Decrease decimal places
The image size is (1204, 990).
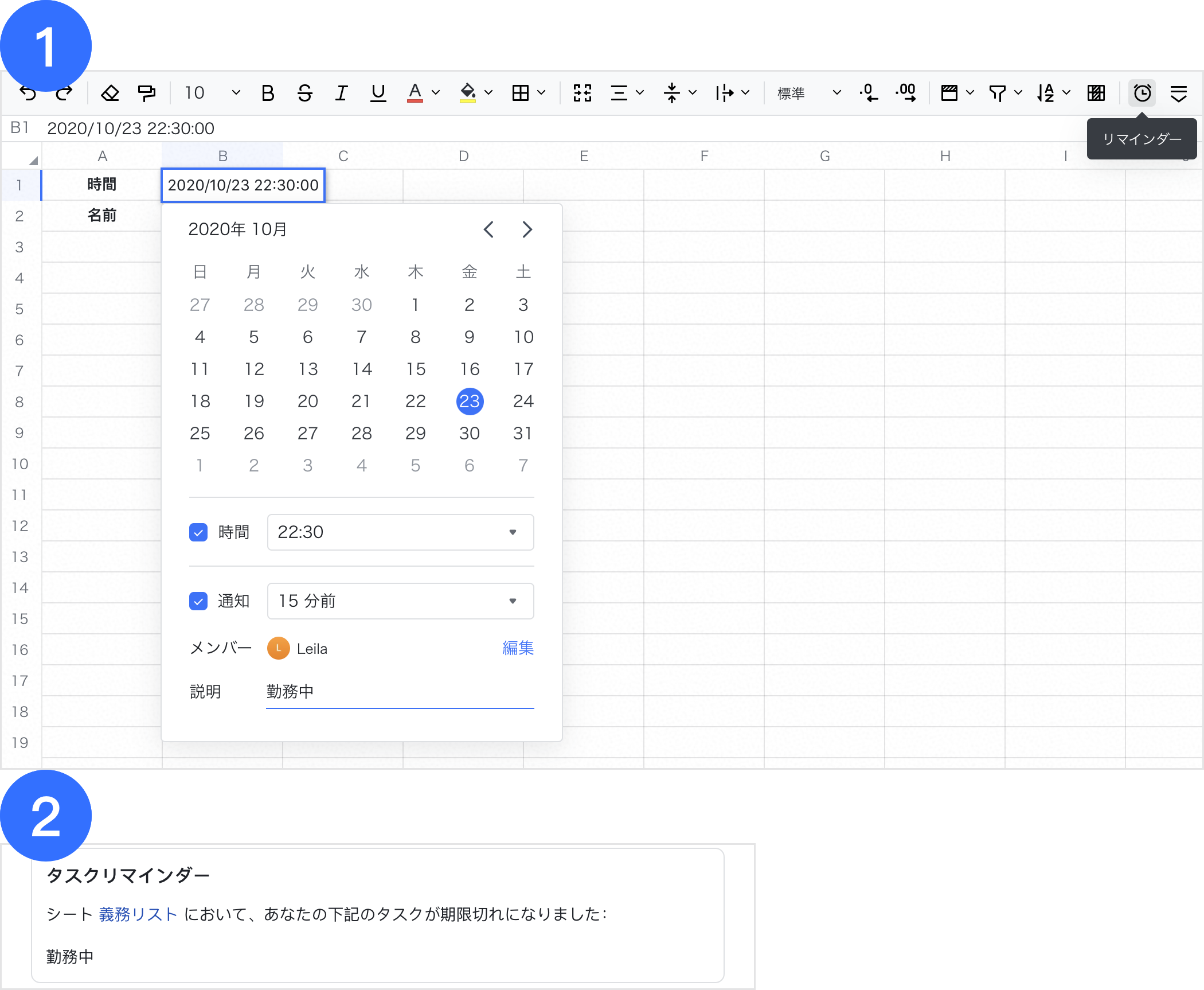[869, 93]
